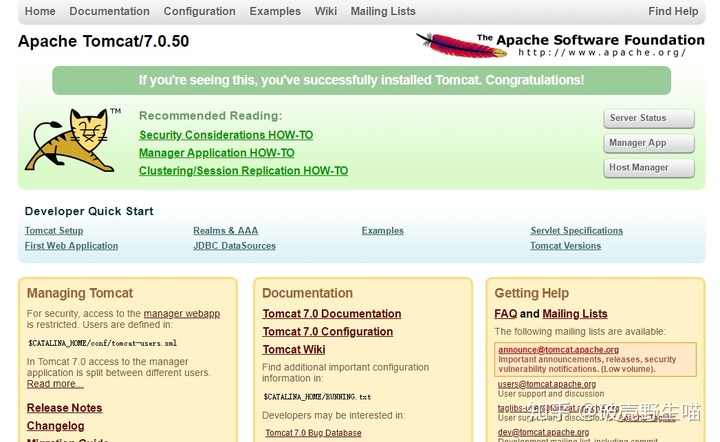This screenshot has width=720, height=442.
Task: Open the Documentation navigation item
Action: pos(109,11)
